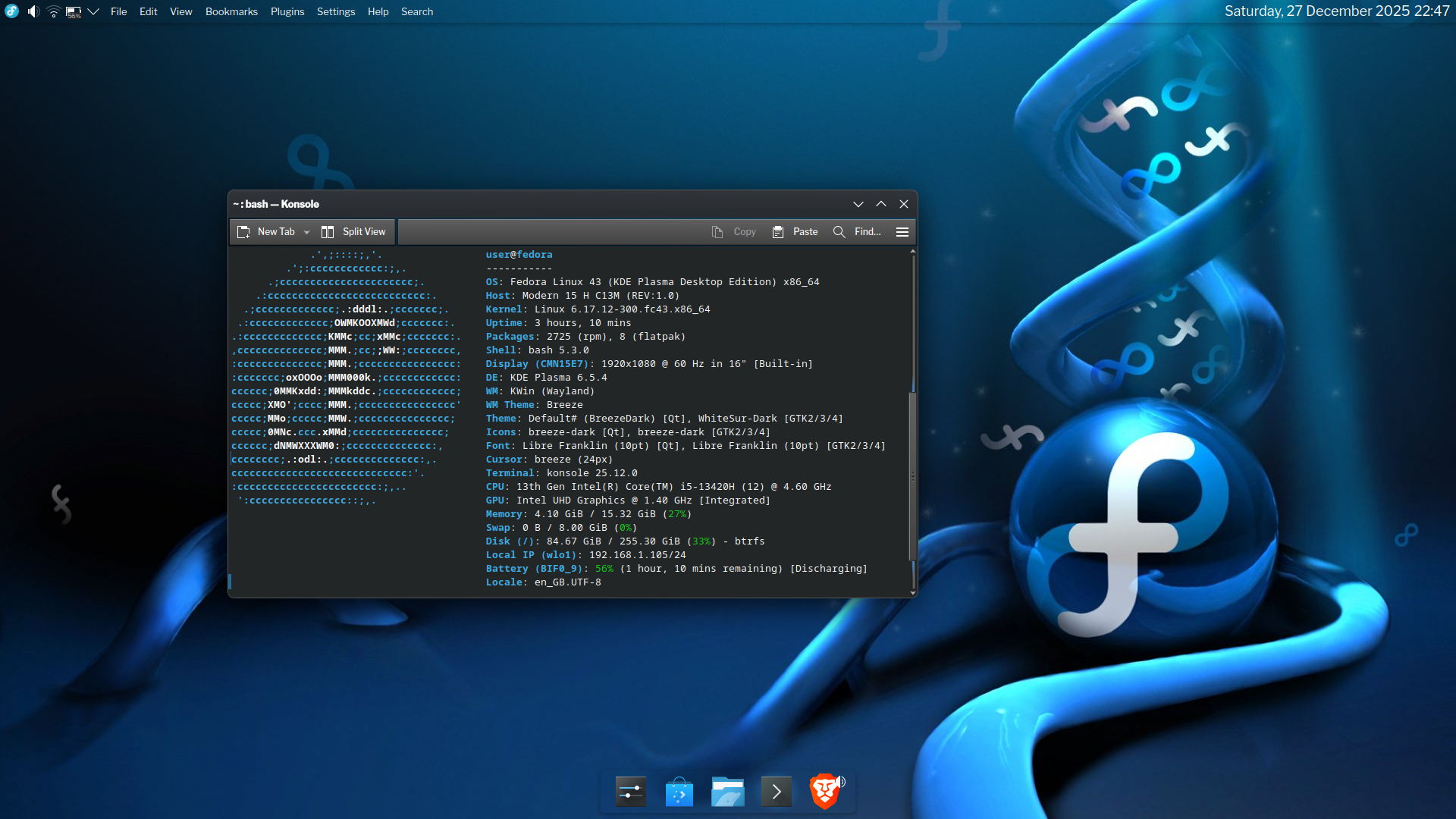Launch Discover software store from dock
Screen dimensions: 1456x819
point(679,792)
